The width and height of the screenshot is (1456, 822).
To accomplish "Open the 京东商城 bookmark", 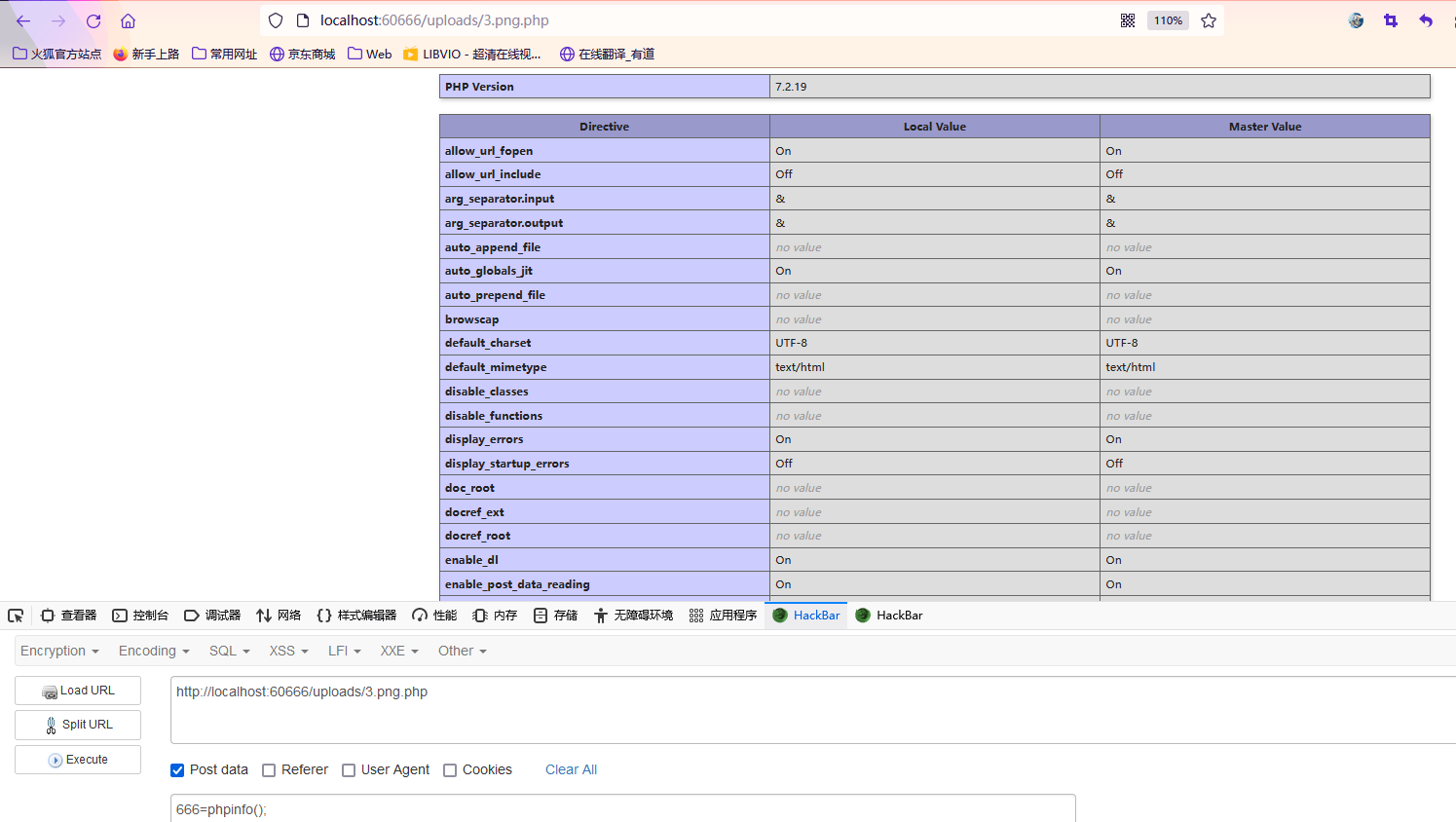I will (302, 54).
